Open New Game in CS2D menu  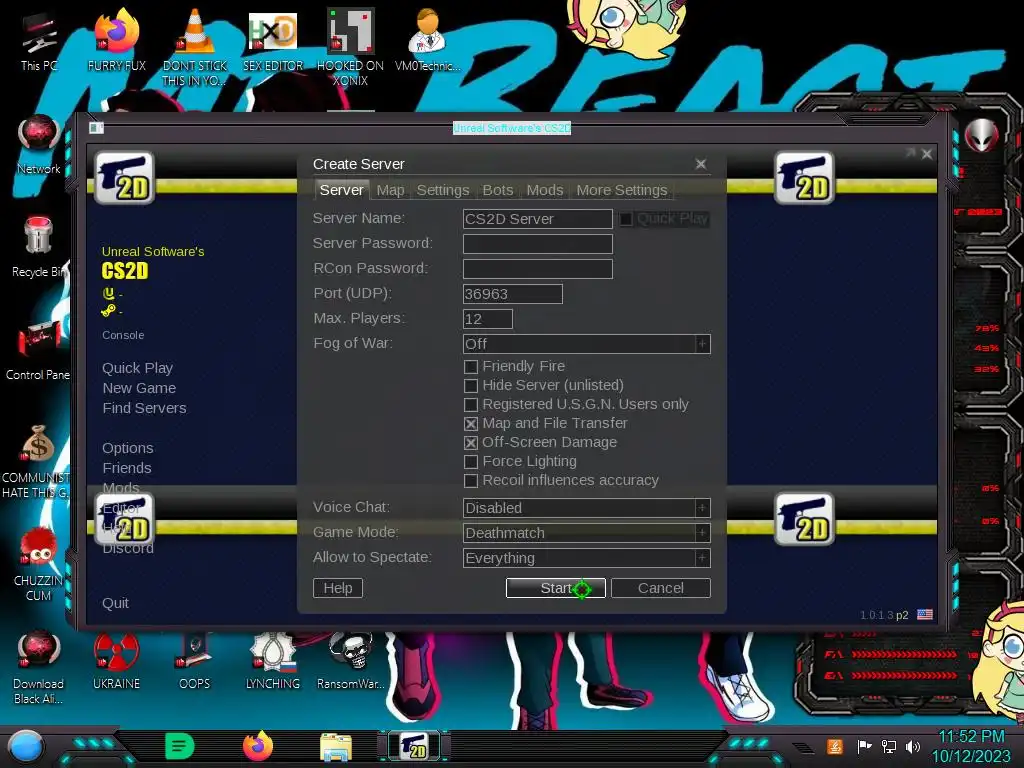point(139,388)
